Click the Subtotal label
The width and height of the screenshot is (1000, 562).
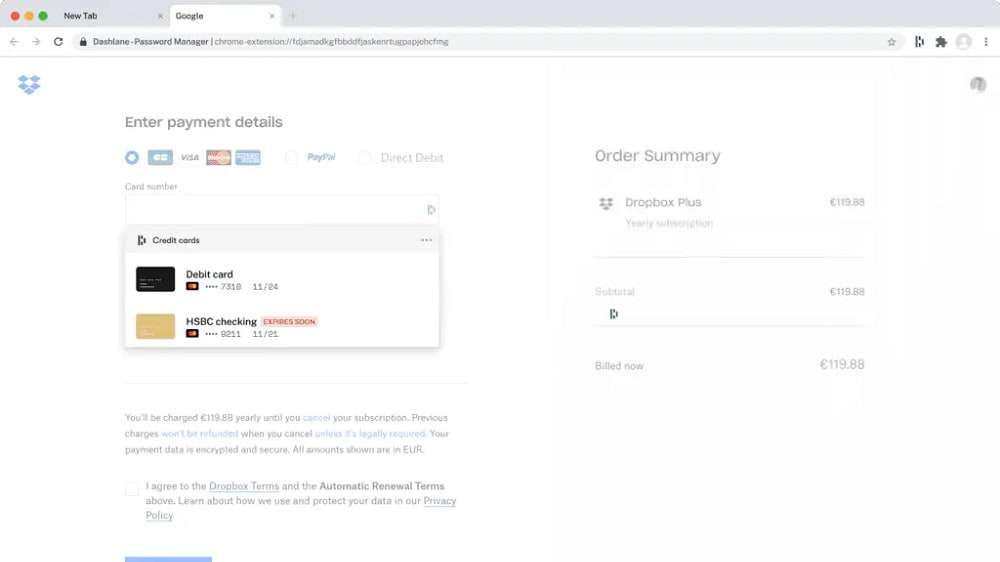tap(615, 292)
